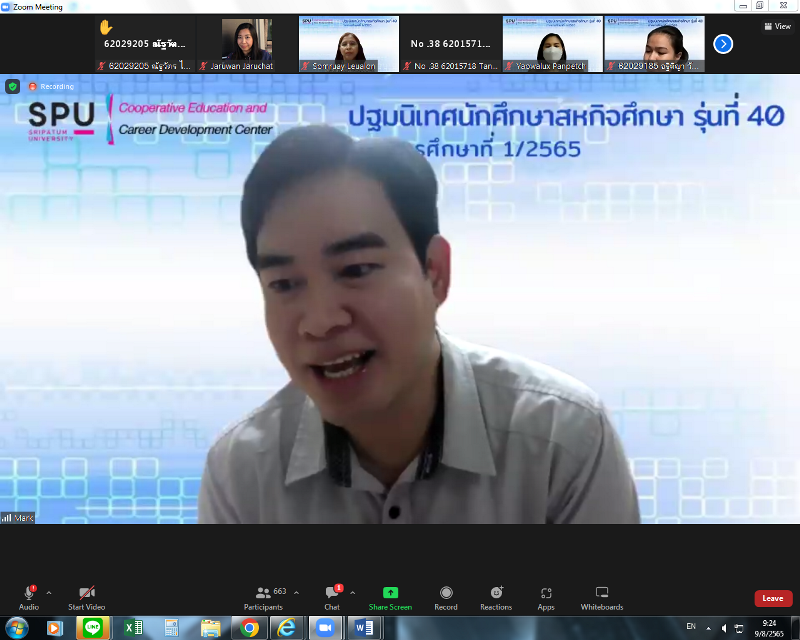
Task: Open Excel from the Windows taskbar
Action: (132, 627)
